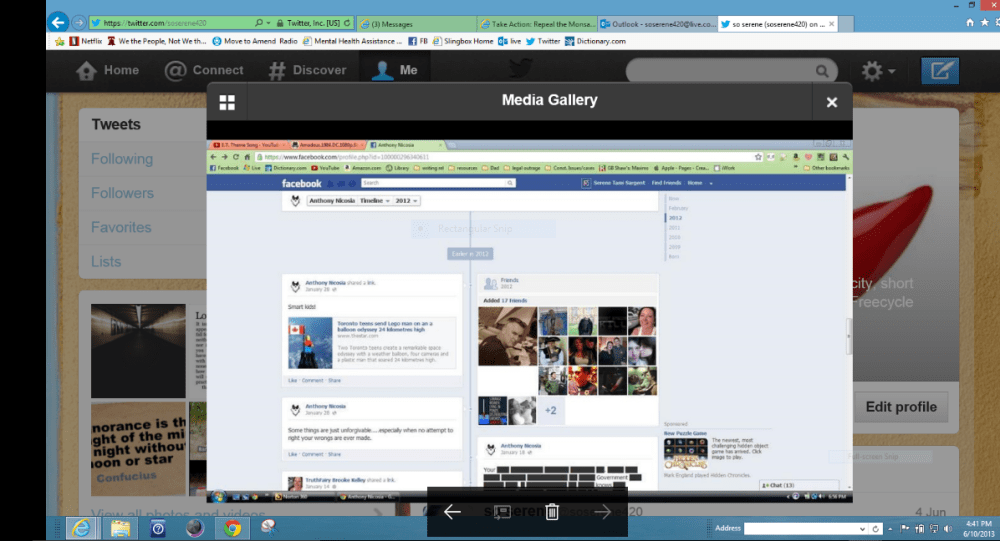Click the Twitter search input field
The width and height of the screenshot is (1000, 541).
point(720,71)
